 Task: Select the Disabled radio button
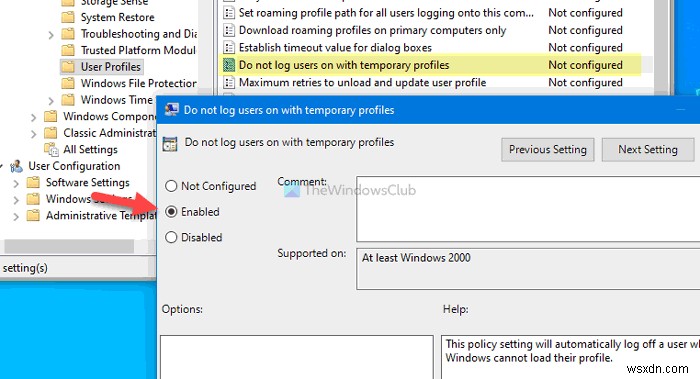(171, 237)
